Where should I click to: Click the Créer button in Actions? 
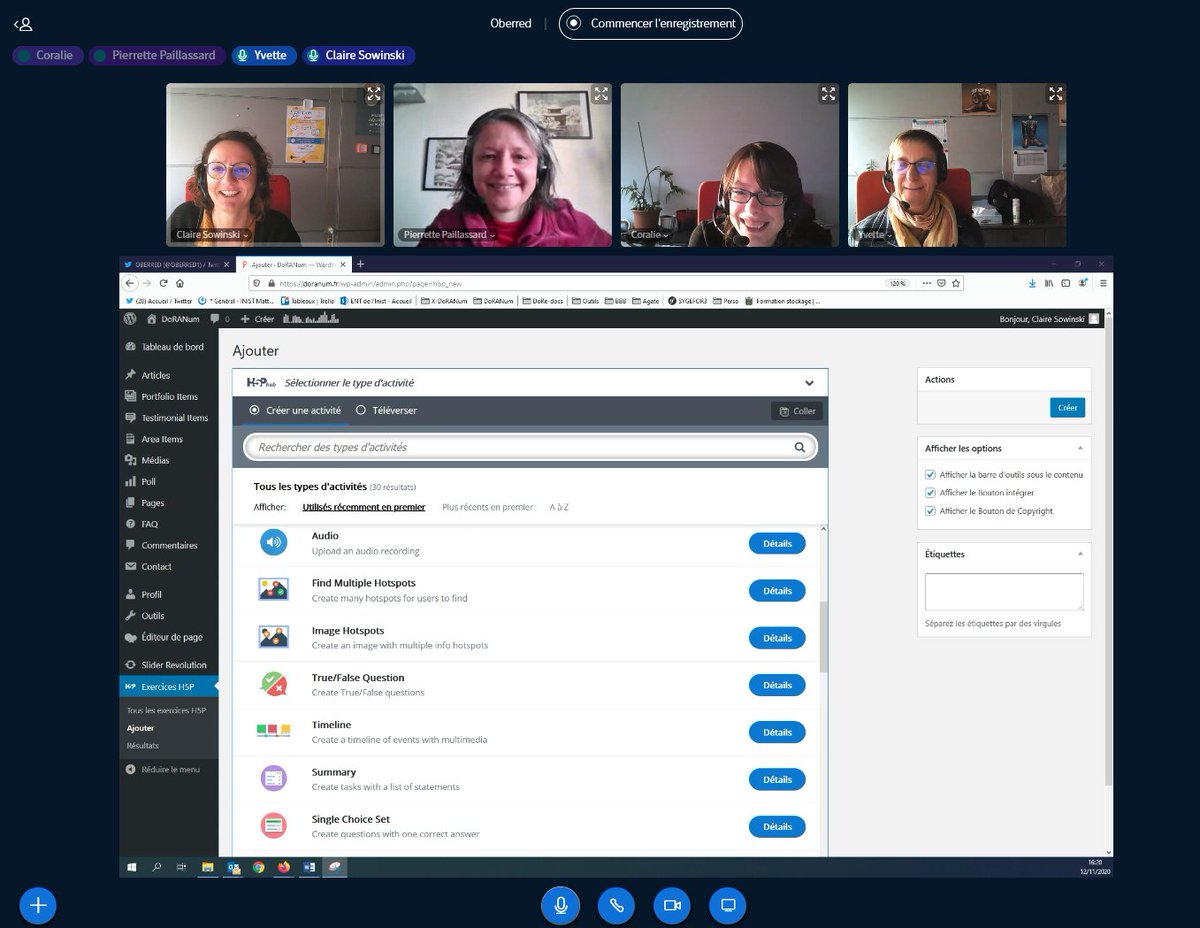(1067, 408)
